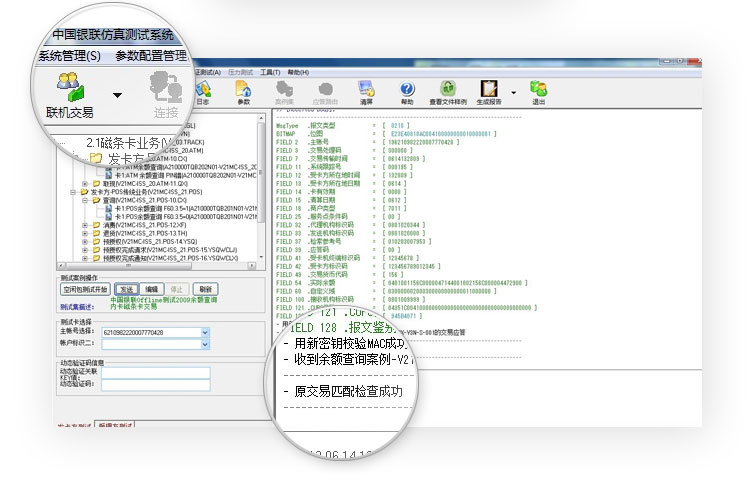Open the 参数 parameters toolbar icon
This screenshot has width=753, height=491.
coord(243,93)
